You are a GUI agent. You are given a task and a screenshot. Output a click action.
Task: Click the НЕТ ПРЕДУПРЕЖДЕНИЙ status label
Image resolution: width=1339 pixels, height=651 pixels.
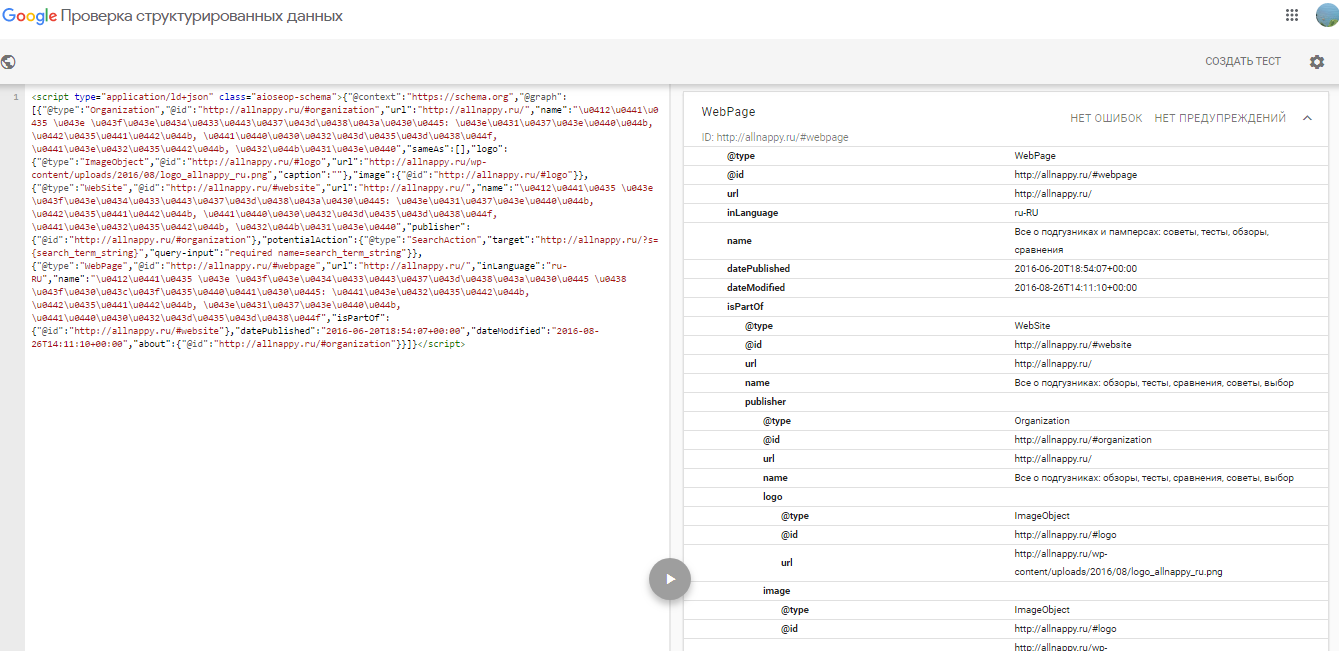[1219, 118]
